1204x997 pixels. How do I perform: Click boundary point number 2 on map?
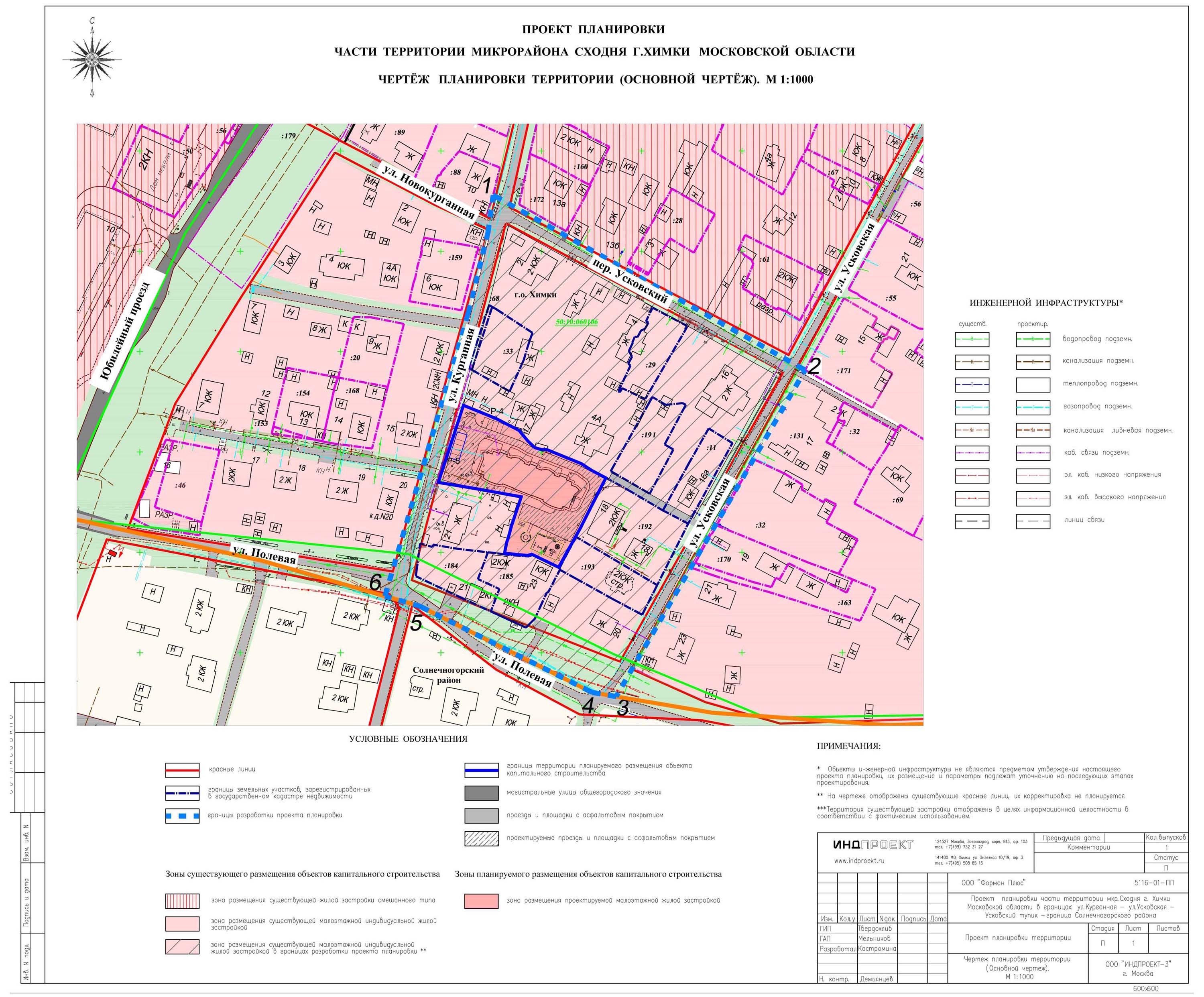[x=814, y=365]
